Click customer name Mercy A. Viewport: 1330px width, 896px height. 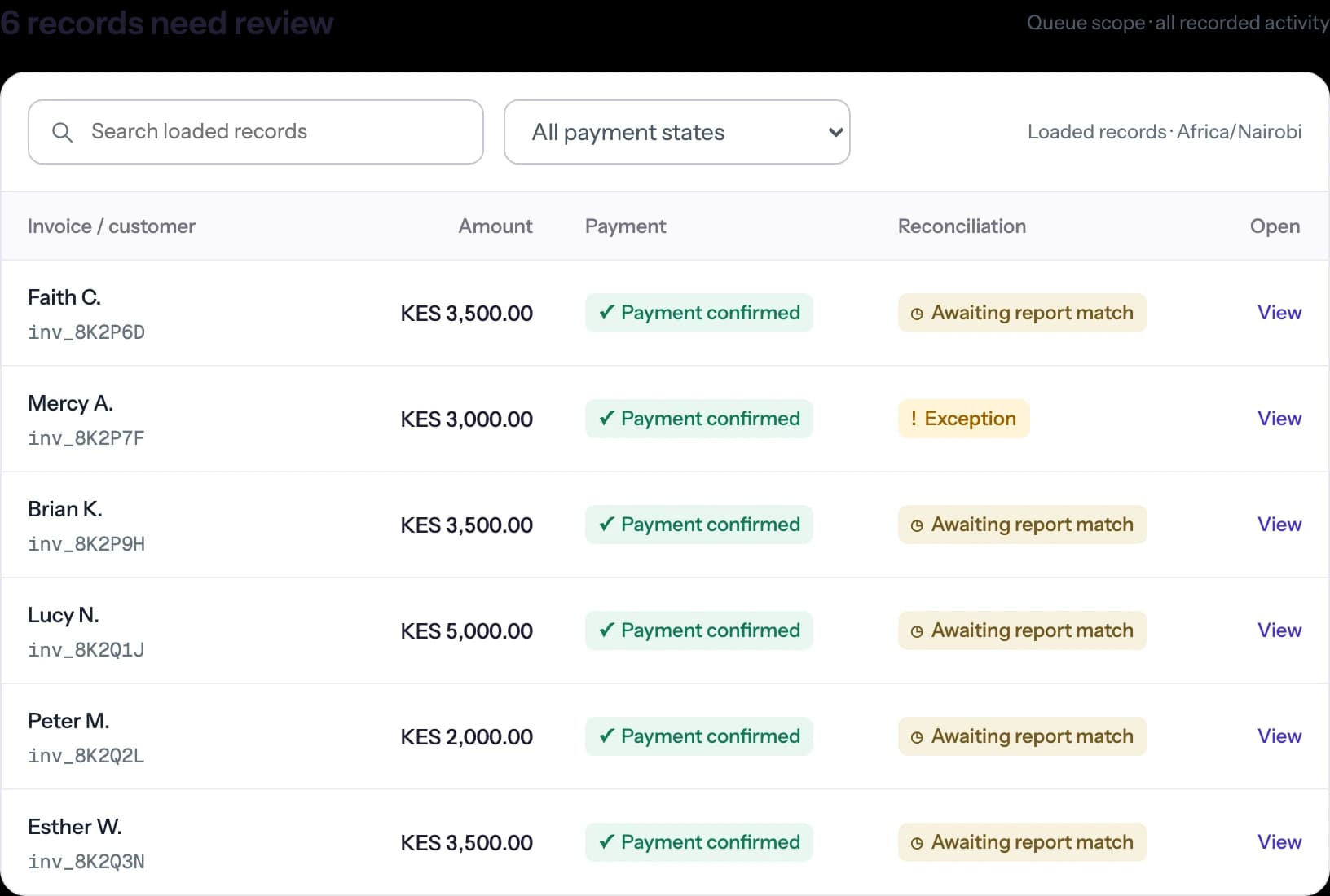coord(71,403)
